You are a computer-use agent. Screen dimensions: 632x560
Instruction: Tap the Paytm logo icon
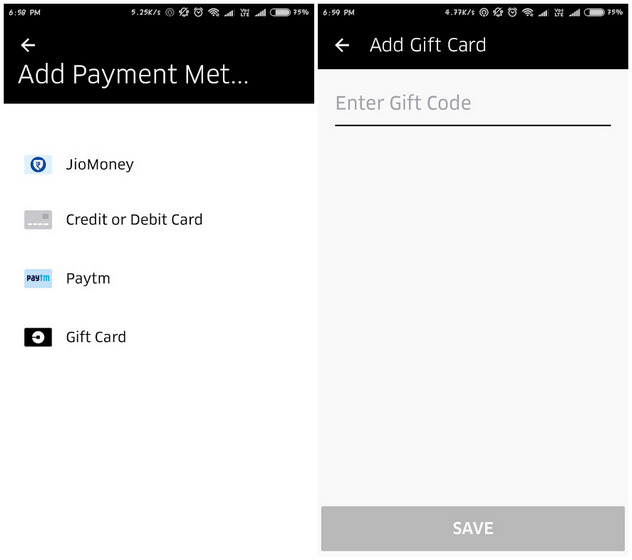pos(38,278)
